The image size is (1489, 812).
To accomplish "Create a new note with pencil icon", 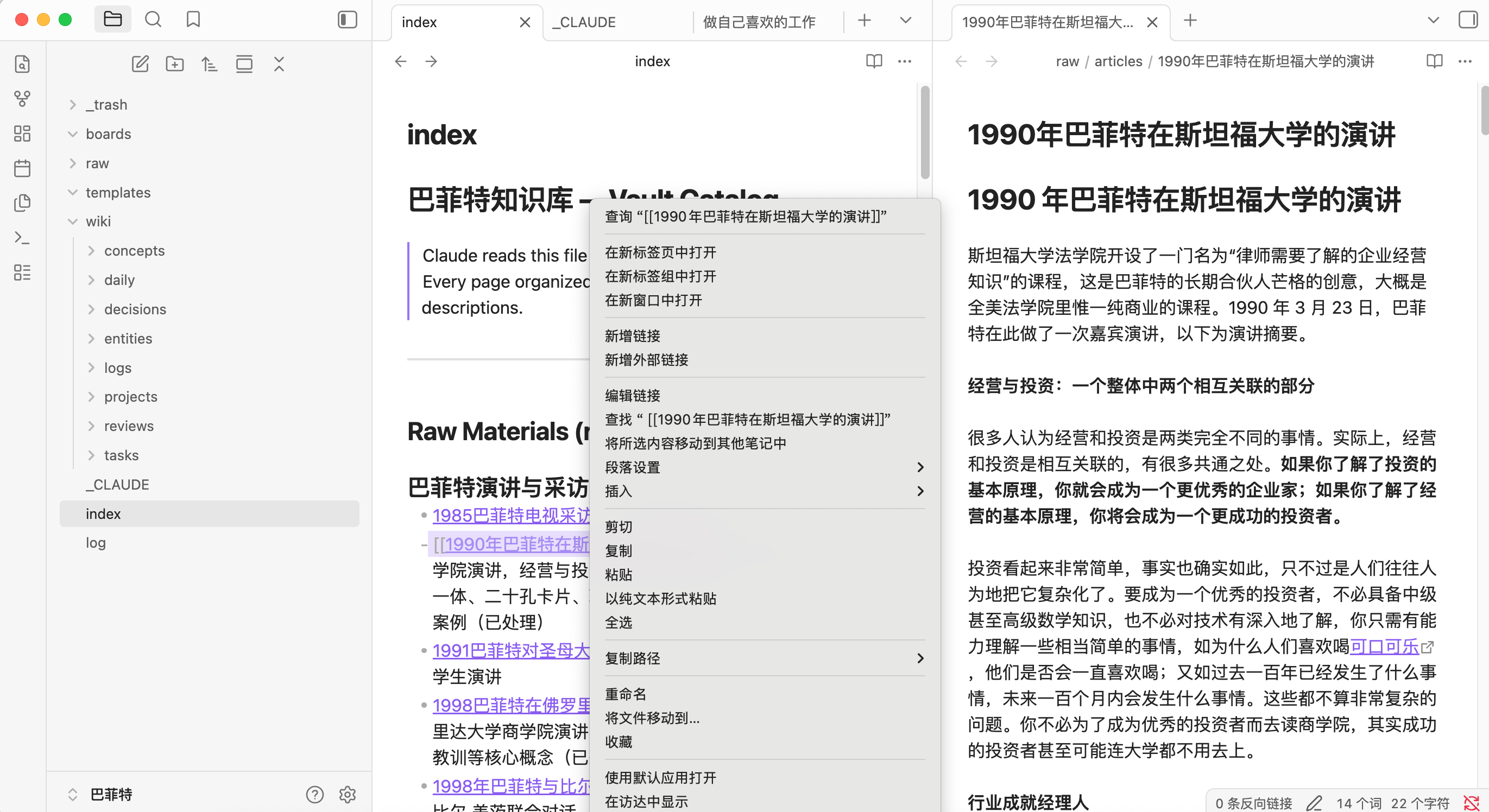I will [141, 64].
